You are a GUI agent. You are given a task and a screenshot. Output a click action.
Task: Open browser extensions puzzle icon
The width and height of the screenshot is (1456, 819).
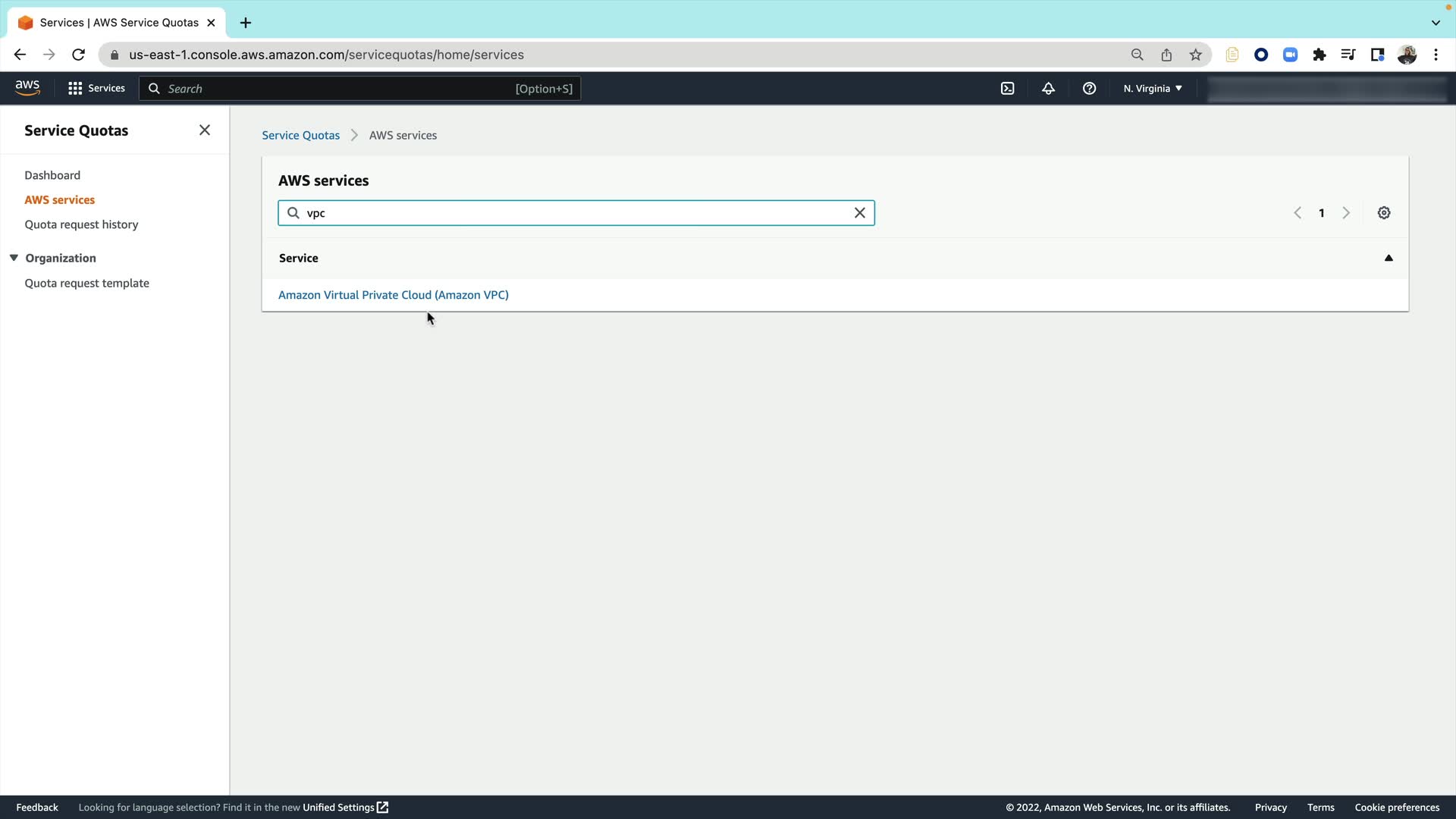pos(1319,55)
